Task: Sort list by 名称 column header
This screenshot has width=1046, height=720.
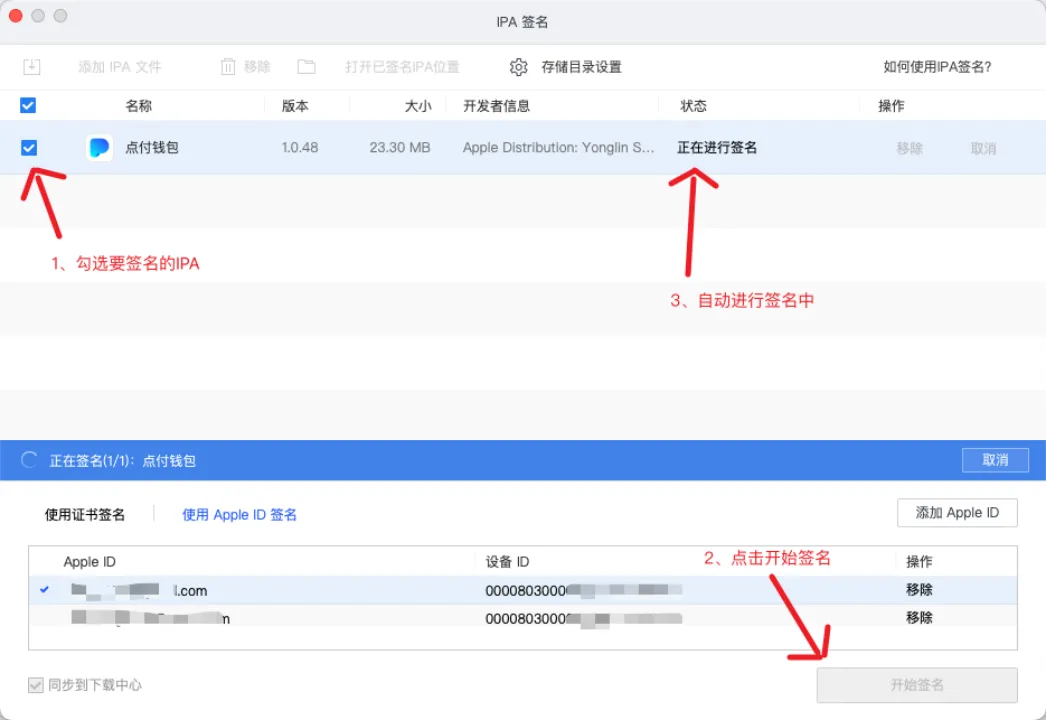Action: (139, 106)
